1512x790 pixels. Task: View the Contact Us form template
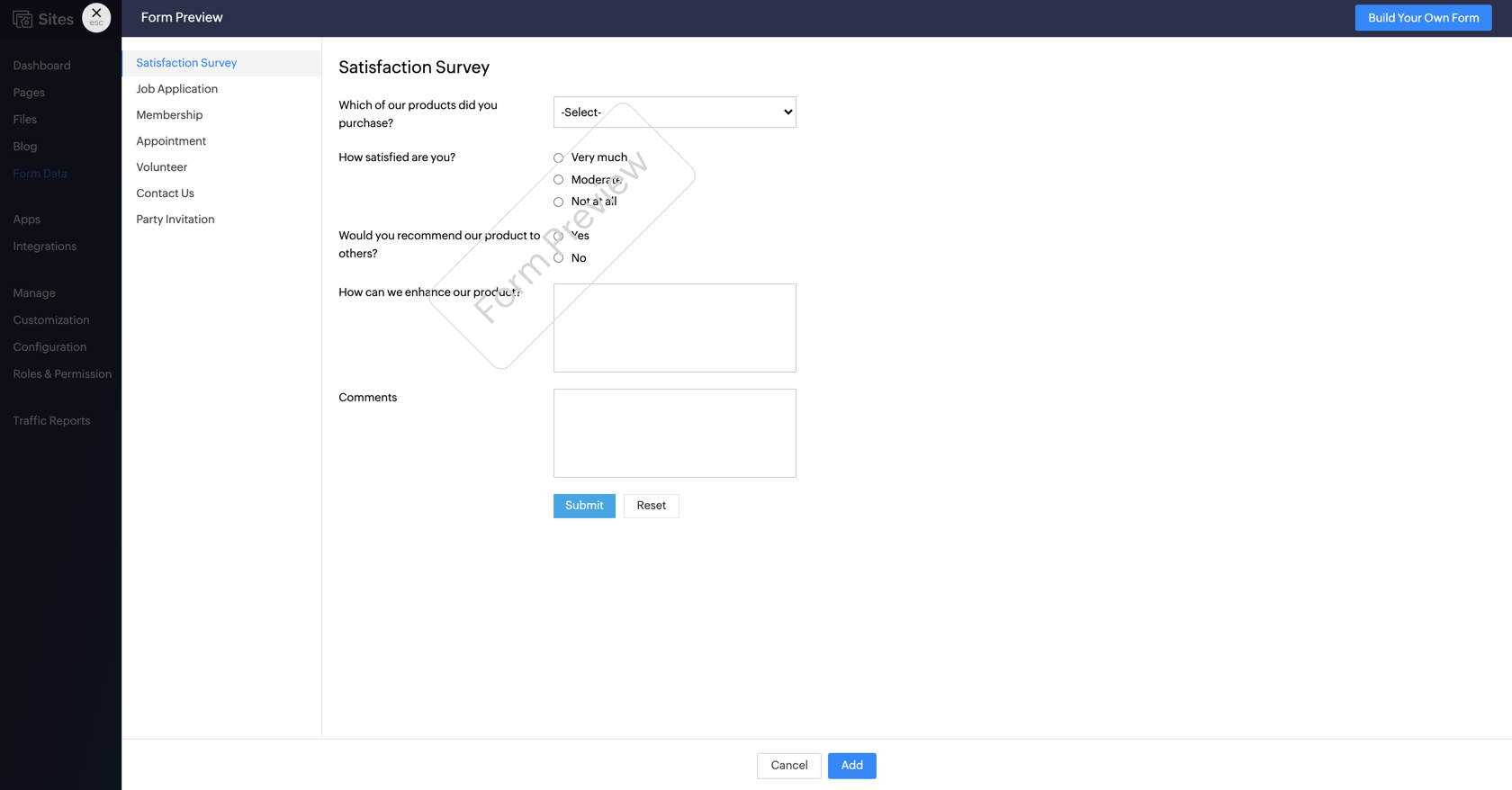tap(165, 193)
